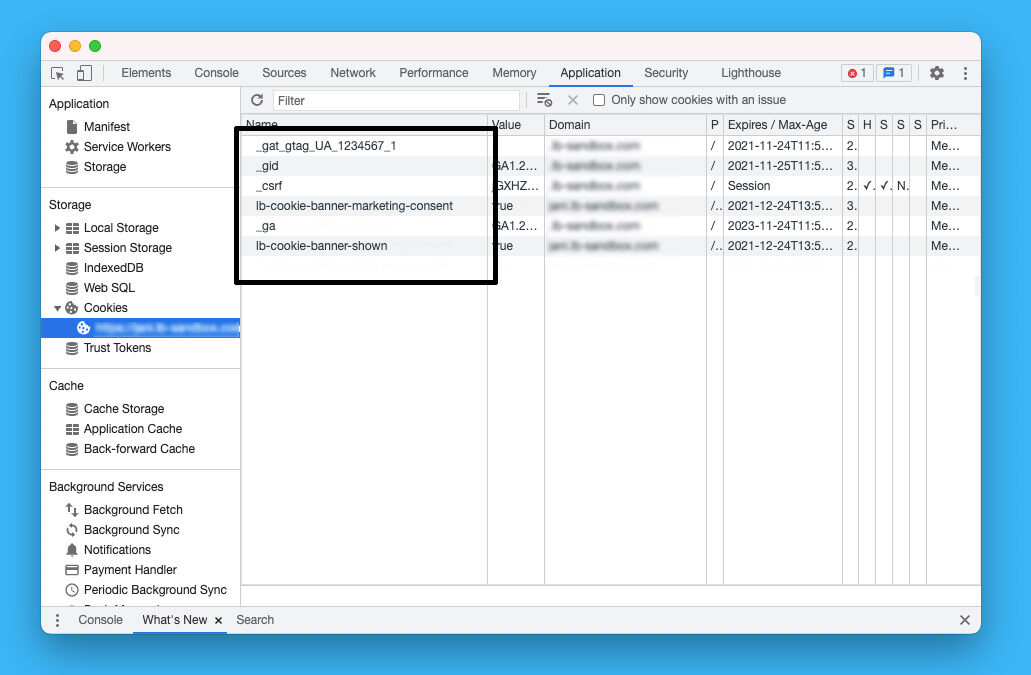Image resolution: width=1031 pixels, height=675 pixels.
Task: Collapse the Cookies tree section
Action: [57, 308]
